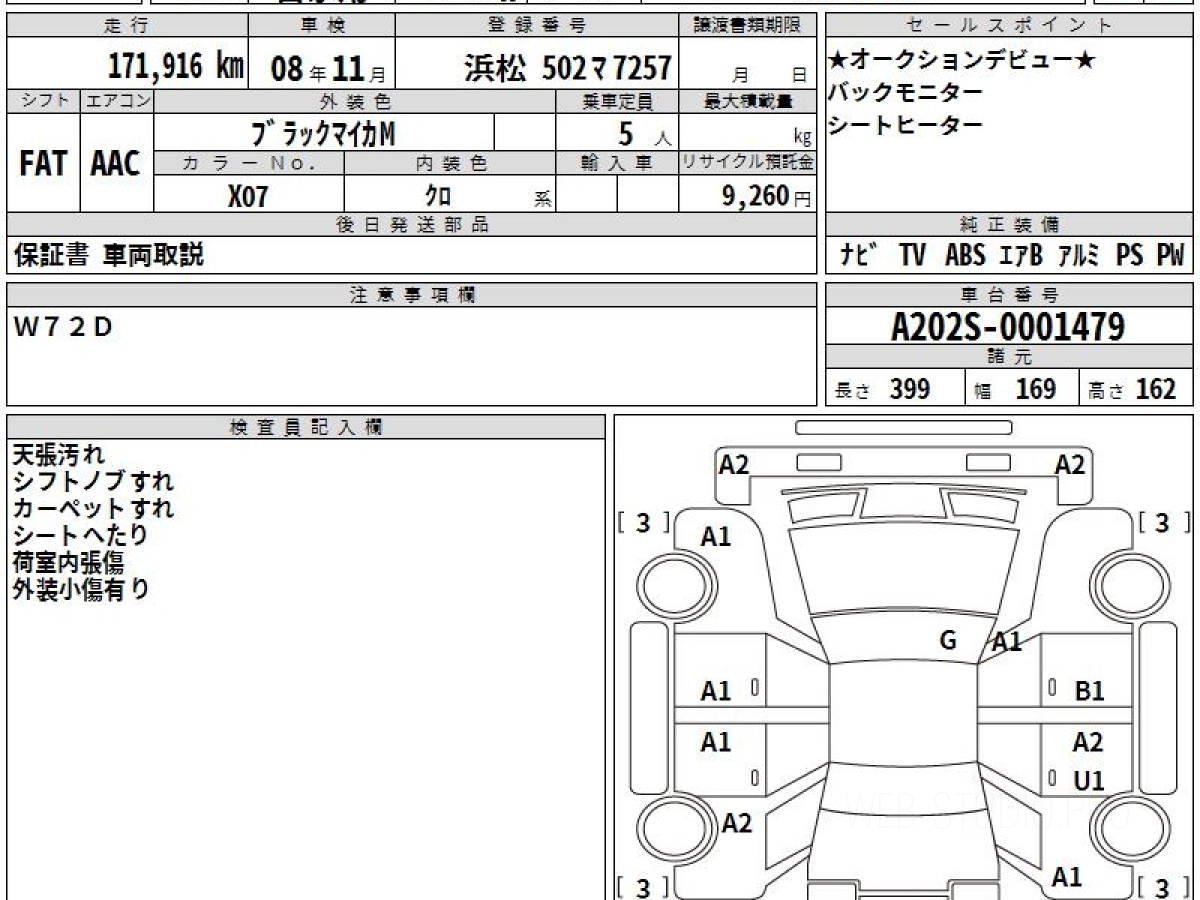Click the chassis number A202S-0001479

click(1008, 326)
